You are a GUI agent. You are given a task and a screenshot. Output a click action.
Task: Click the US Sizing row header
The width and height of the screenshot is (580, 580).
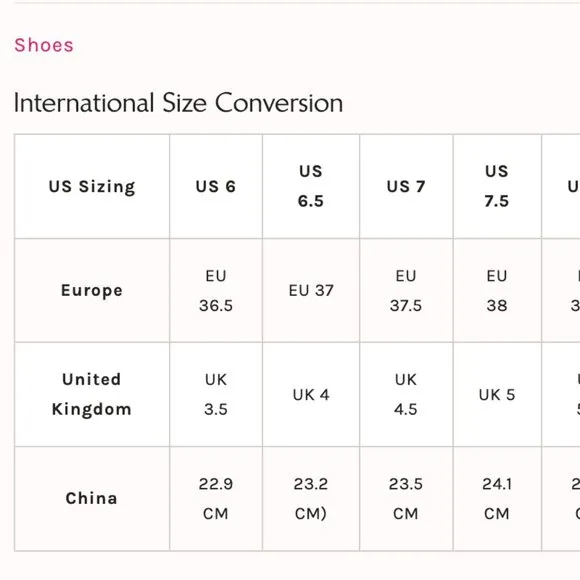(92, 186)
